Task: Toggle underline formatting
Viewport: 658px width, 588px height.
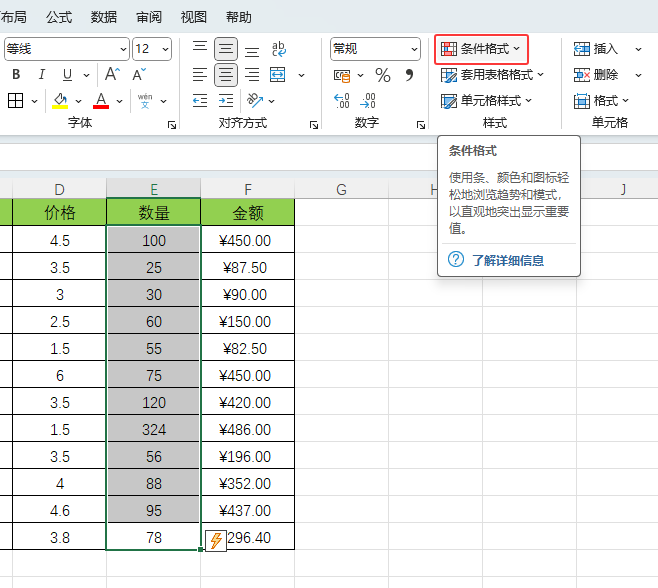Action: click(x=67, y=75)
